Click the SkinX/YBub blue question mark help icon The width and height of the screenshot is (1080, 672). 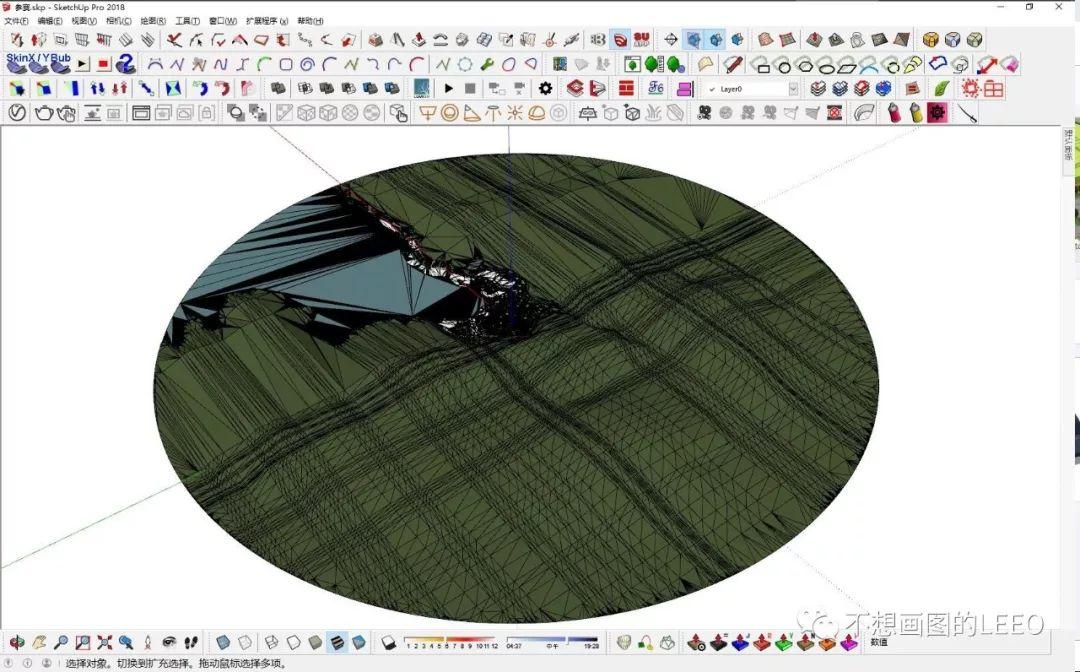click(125, 65)
